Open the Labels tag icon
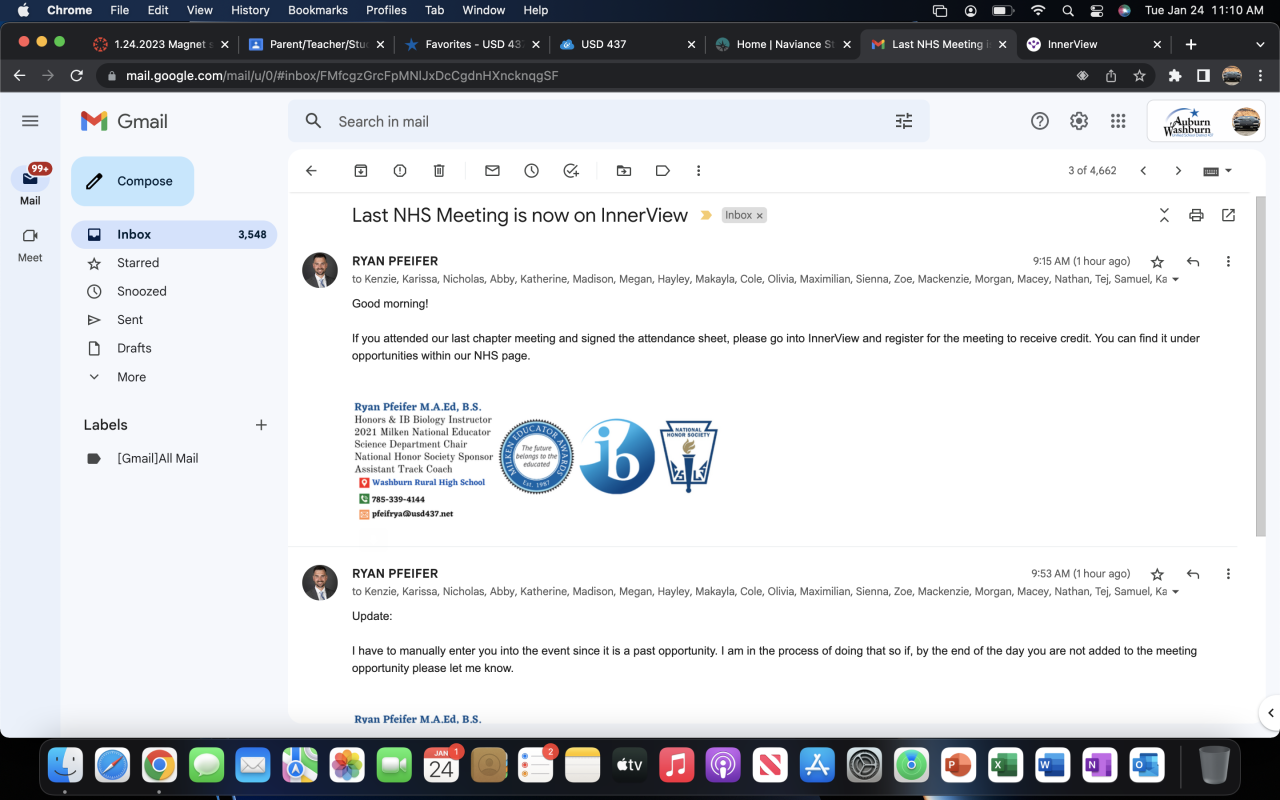Screen dimensions: 1280x800 [x=663, y=171]
